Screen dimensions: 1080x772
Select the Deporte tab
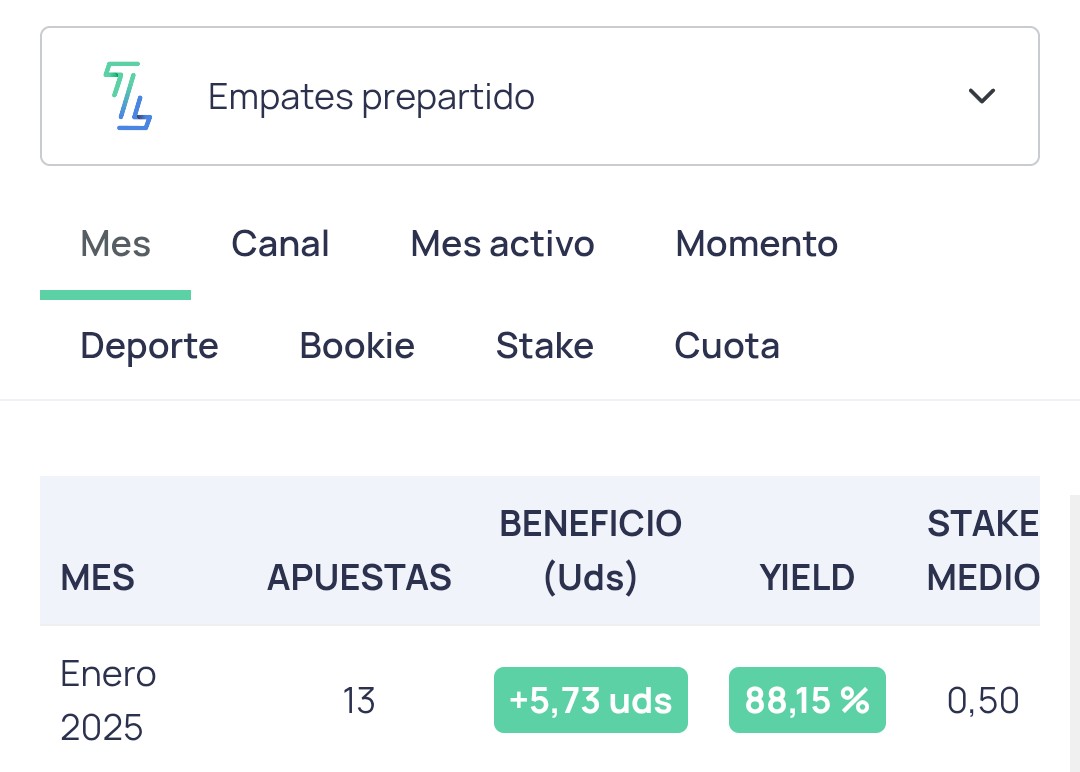pos(149,346)
